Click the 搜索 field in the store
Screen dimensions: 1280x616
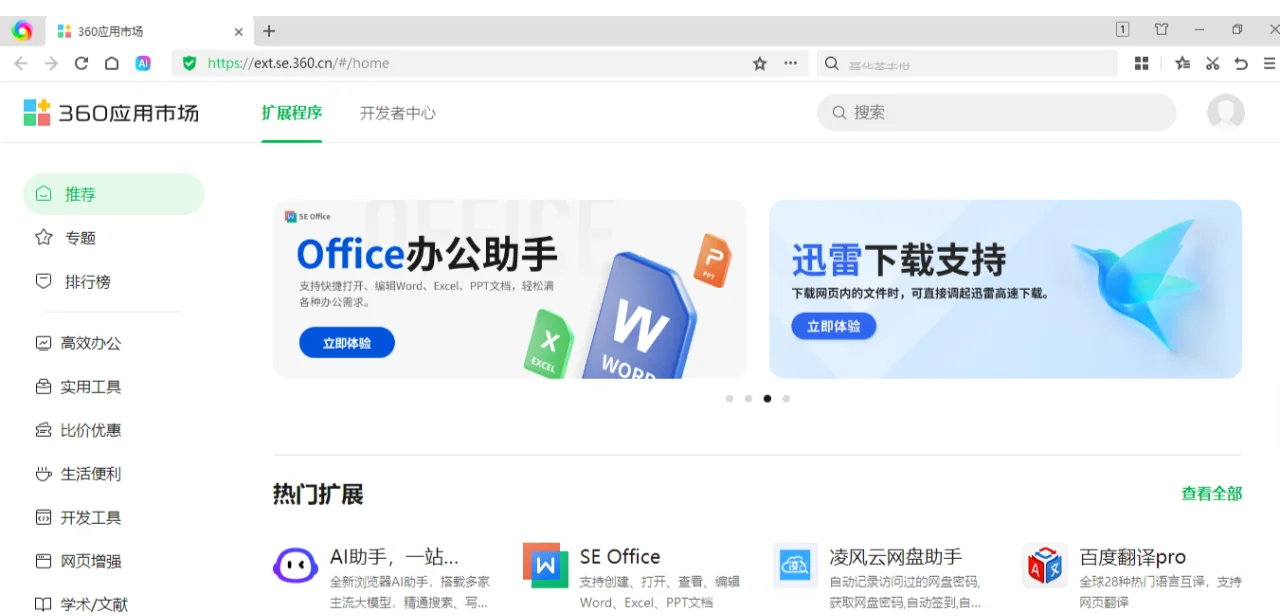click(997, 112)
